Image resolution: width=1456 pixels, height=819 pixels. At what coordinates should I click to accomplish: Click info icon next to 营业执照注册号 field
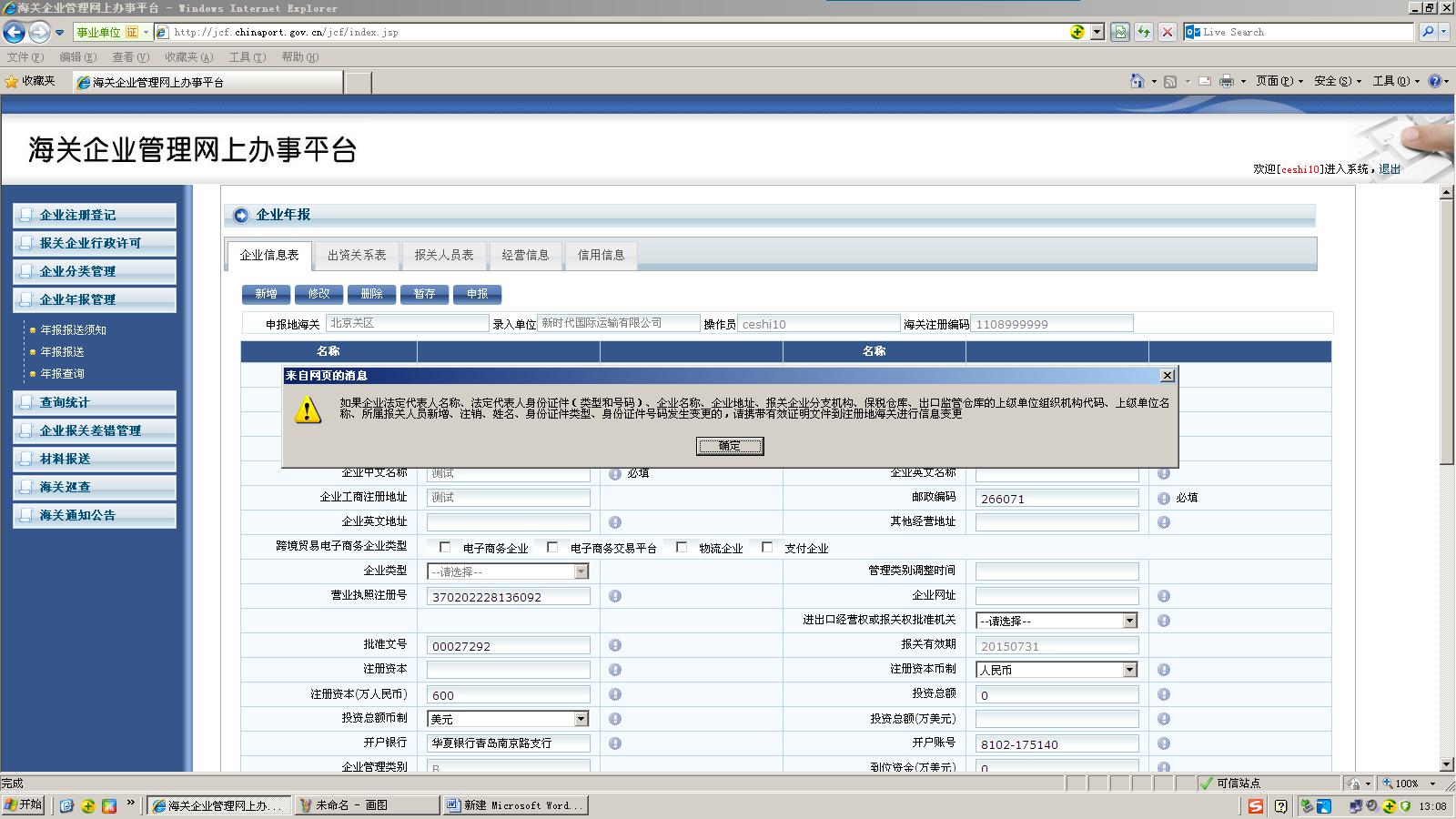click(x=615, y=596)
